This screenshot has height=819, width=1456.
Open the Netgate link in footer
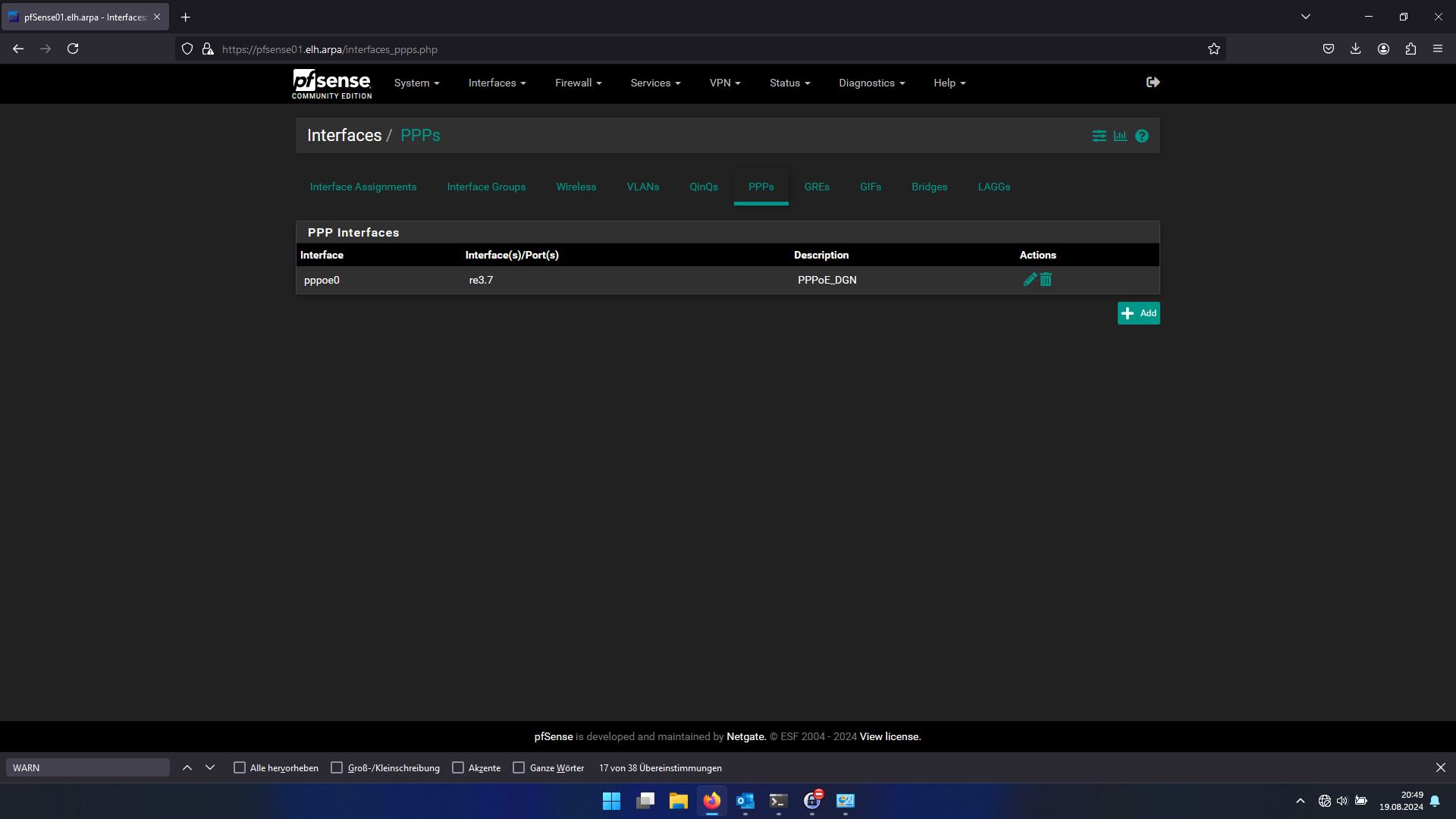pyautogui.click(x=746, y=737)
